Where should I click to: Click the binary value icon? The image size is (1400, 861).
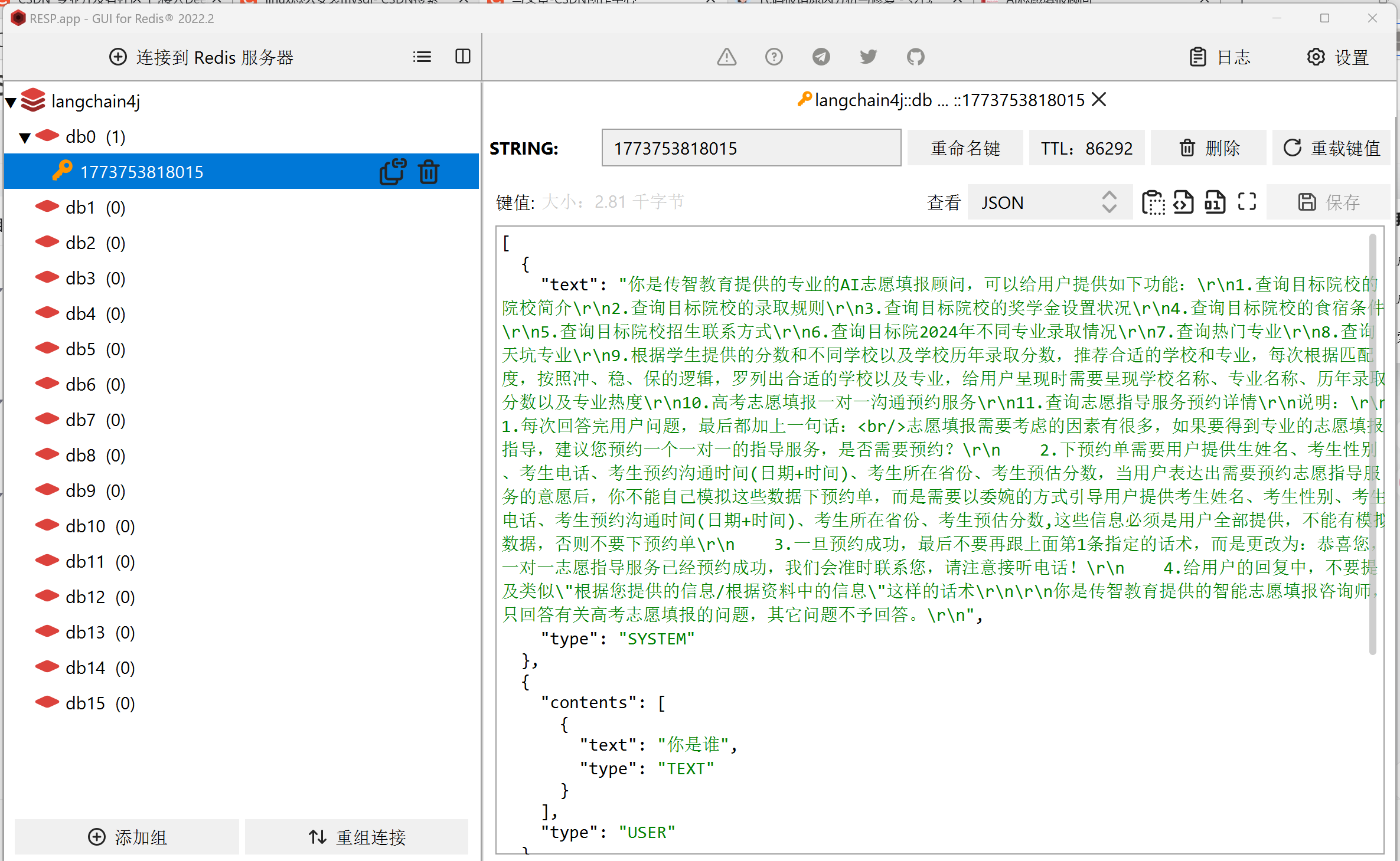[x=1215, y=202]
